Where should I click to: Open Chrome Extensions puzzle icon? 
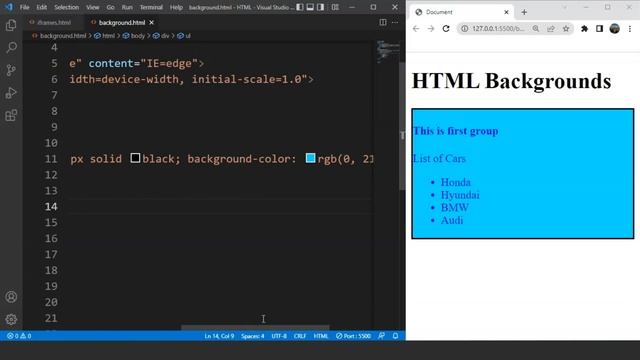click(584, 29)
